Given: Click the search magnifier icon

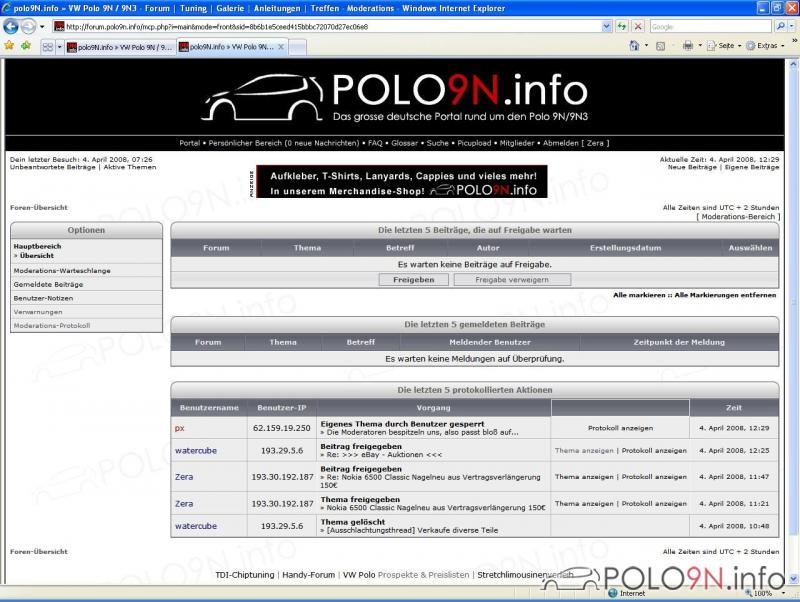Looking at the screenshot, I should [779, 27].
